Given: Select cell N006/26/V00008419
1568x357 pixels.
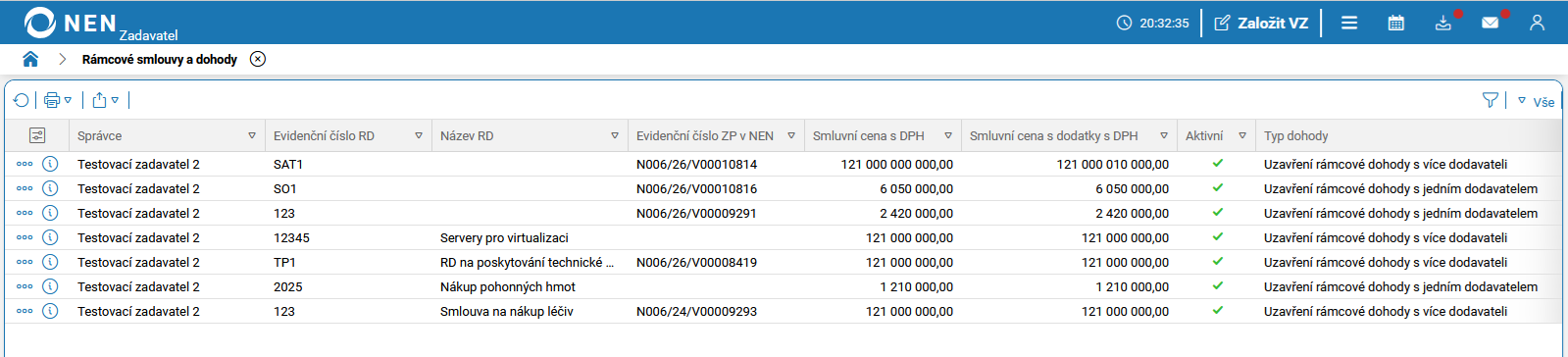Looking at the screenshot, I should click(x=696, y=263).
